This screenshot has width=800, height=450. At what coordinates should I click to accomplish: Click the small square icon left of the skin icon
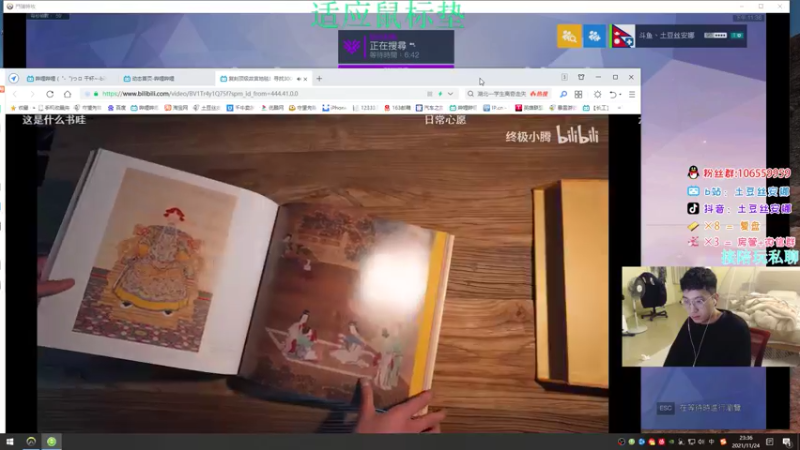pyautogui.click(x=564, y=77)
